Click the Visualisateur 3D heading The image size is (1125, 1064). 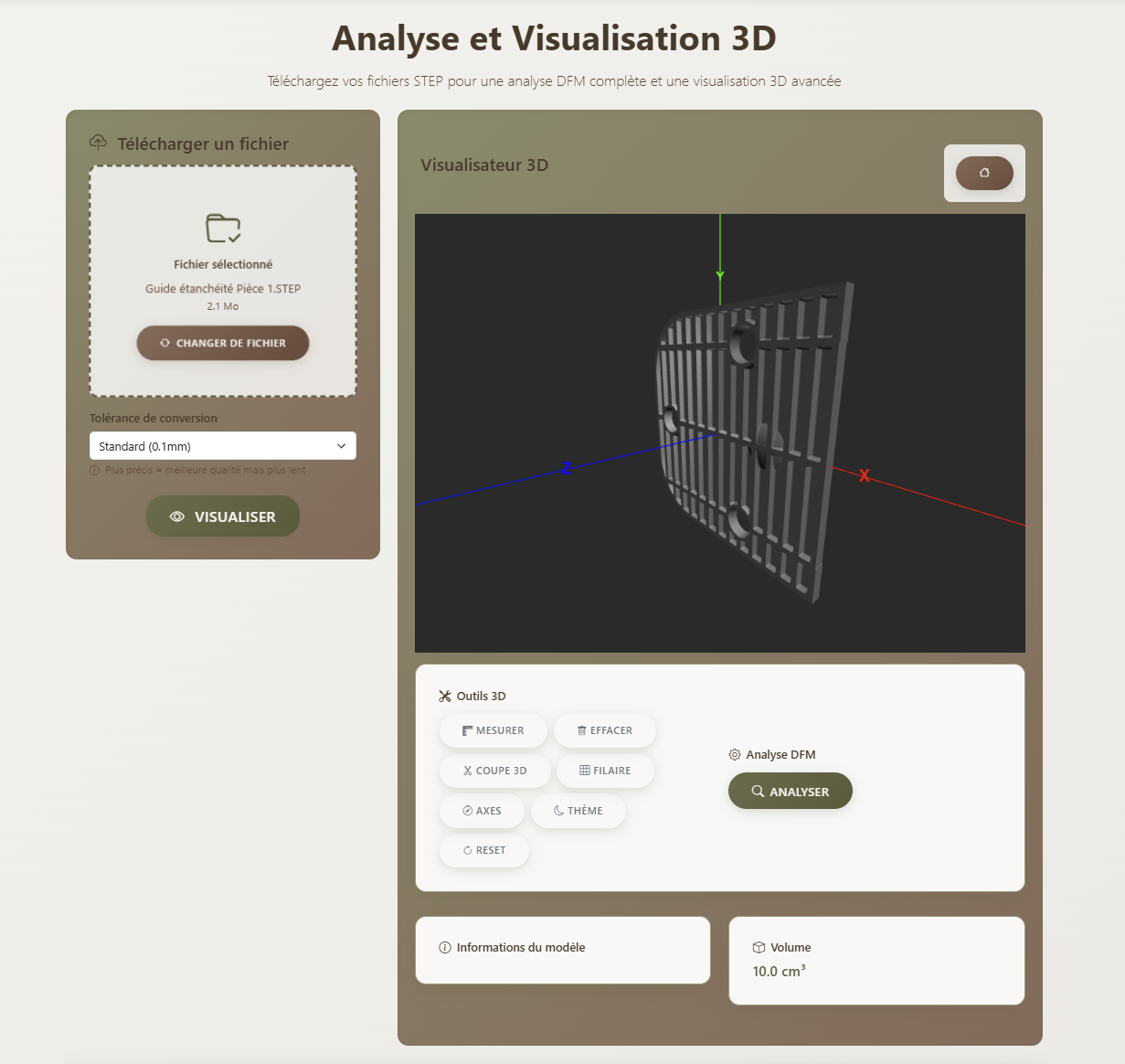484,165
